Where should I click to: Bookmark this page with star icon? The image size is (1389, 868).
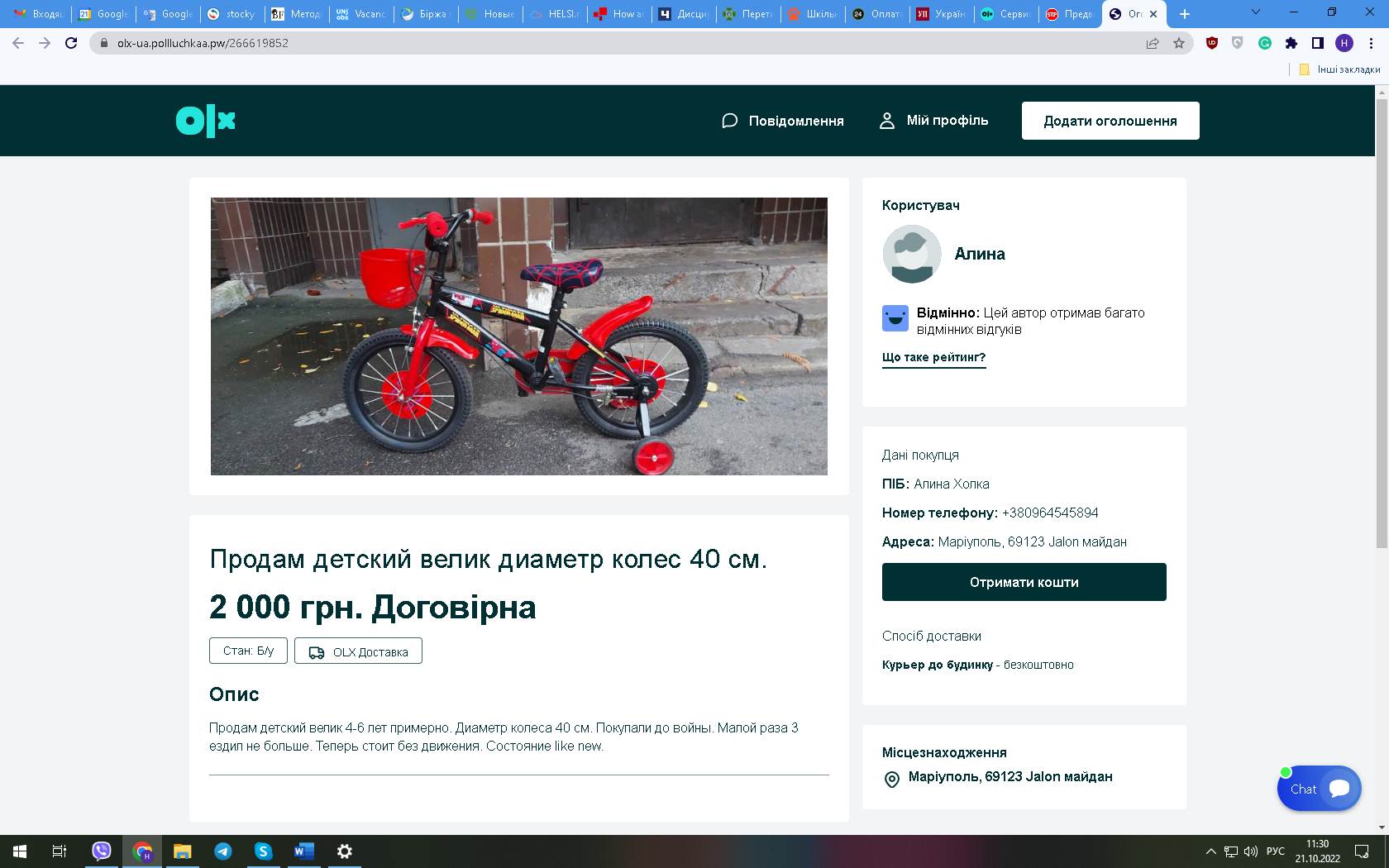(x=1179, y=43)
